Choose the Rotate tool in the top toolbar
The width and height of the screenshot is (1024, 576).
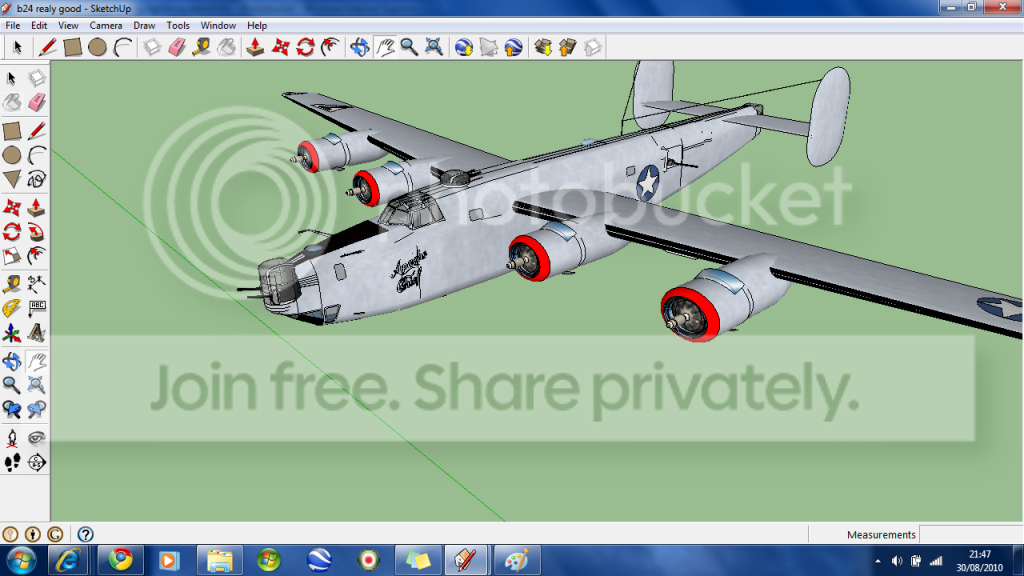pos(306,47)
